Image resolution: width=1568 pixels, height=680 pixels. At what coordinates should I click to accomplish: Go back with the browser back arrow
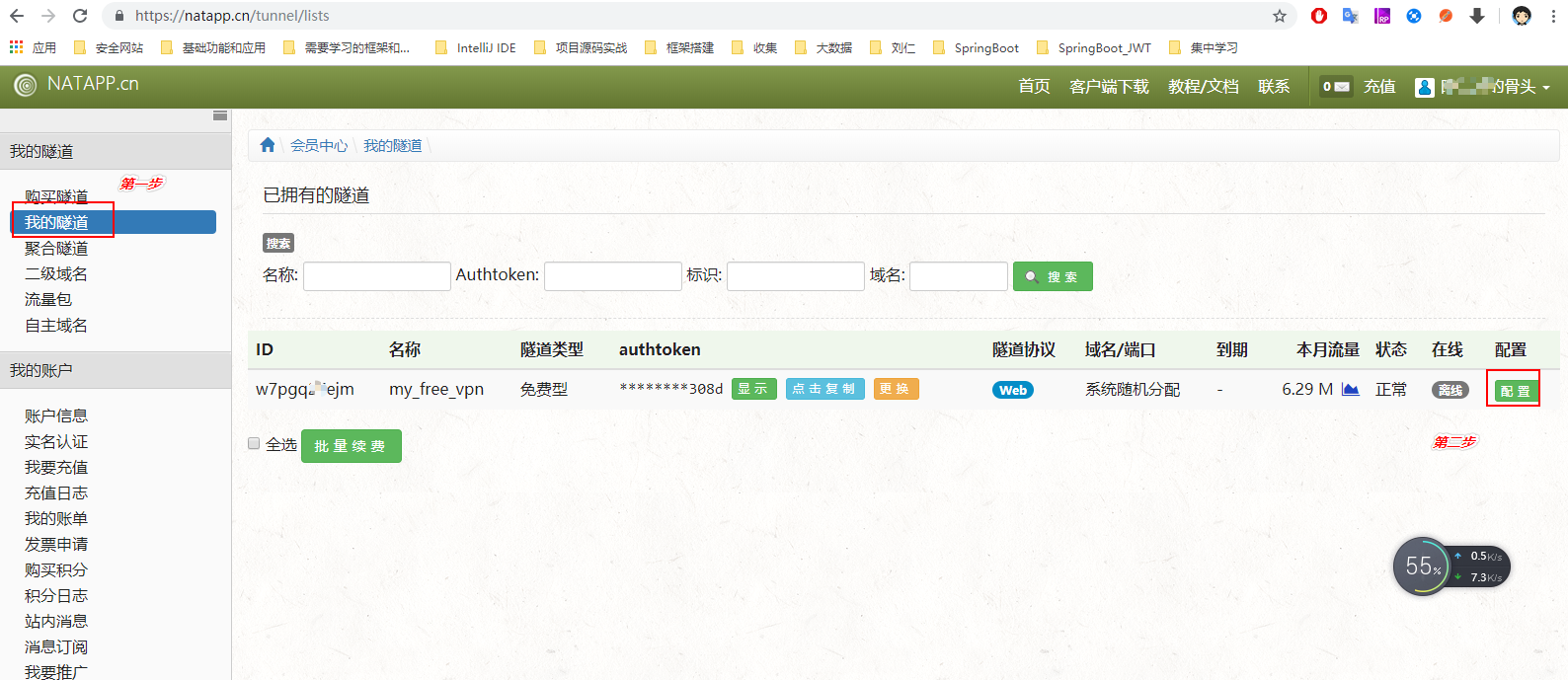(x=17, y=16)
